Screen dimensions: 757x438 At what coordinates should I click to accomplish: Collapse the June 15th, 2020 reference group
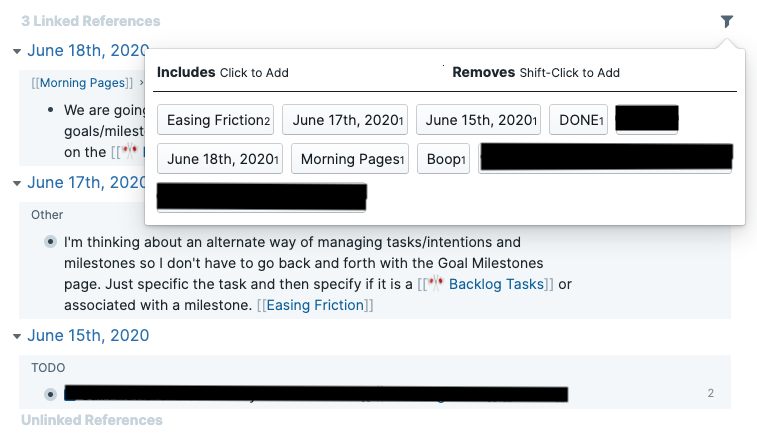pos(17,336)
